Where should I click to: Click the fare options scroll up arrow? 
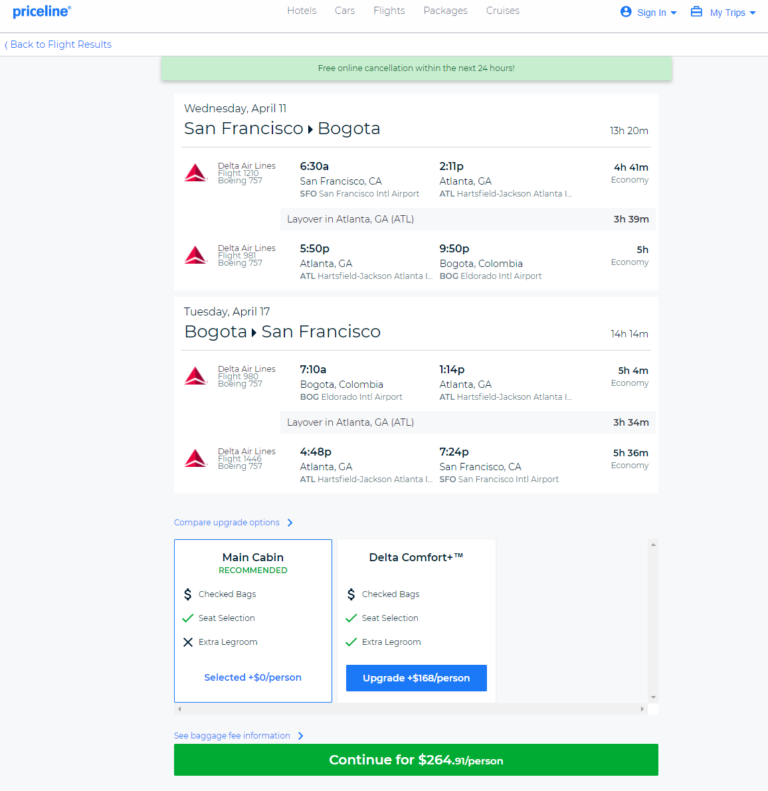[653, 545]
